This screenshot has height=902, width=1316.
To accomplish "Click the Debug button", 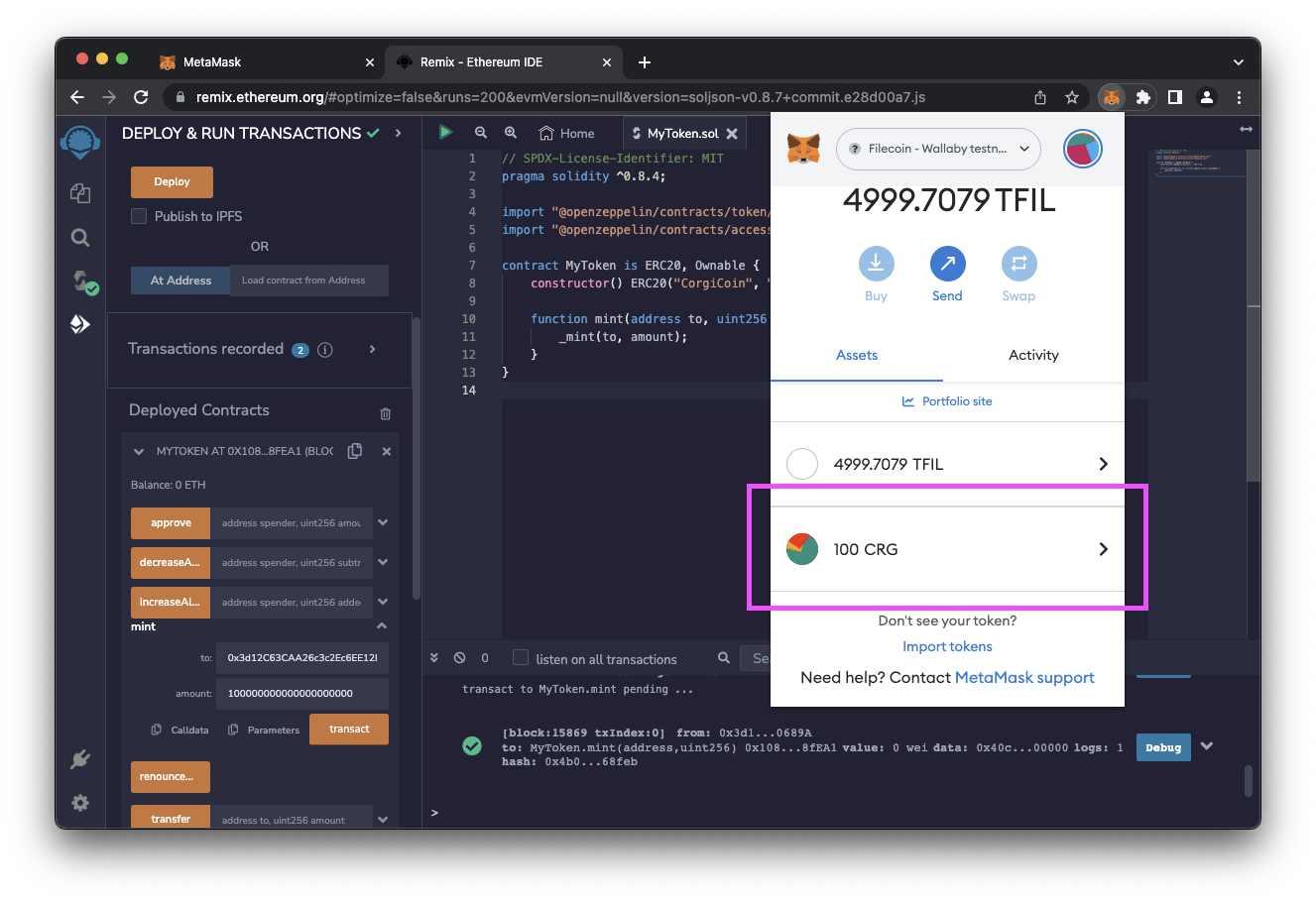I will click(1163, 747).
